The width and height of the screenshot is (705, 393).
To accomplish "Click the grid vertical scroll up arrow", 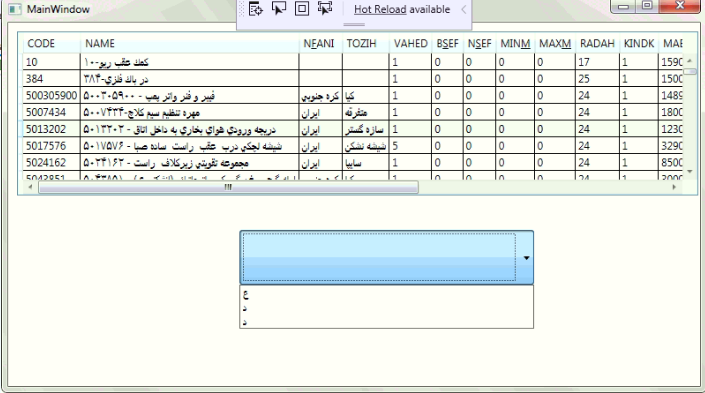I will (x=690, y=61).
